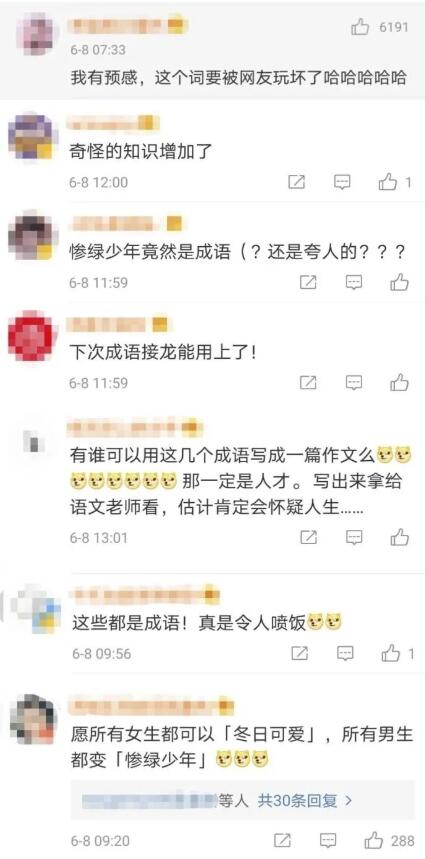Like the '惨绿少年竟然是成语' comment
The height and width of the screenshot is (859, 425).
tap(400, 282)
